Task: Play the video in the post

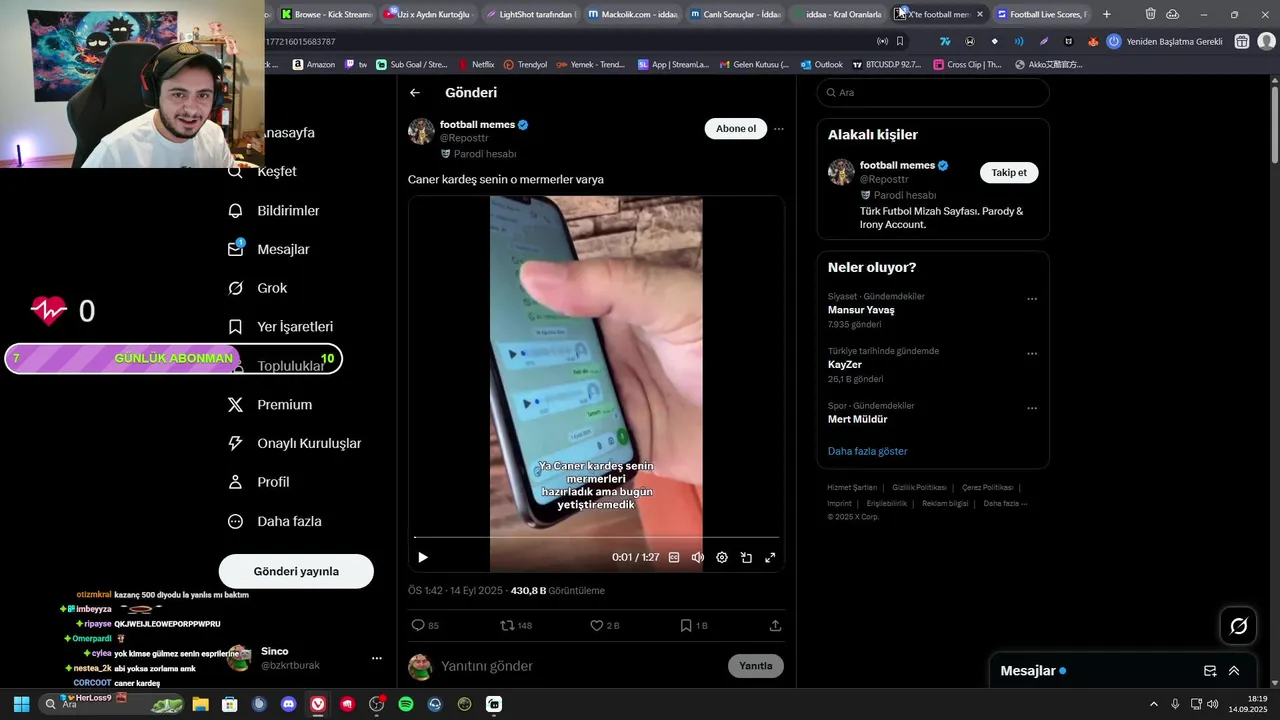Action: [423, 557]
